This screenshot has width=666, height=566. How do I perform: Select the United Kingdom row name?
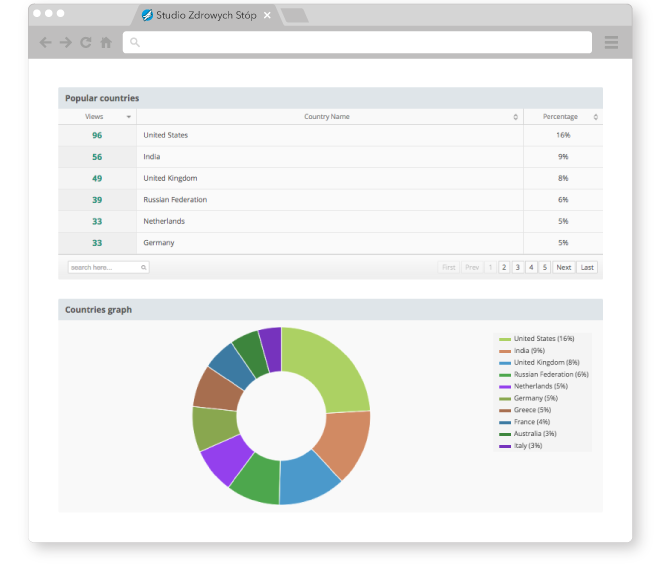170,178
